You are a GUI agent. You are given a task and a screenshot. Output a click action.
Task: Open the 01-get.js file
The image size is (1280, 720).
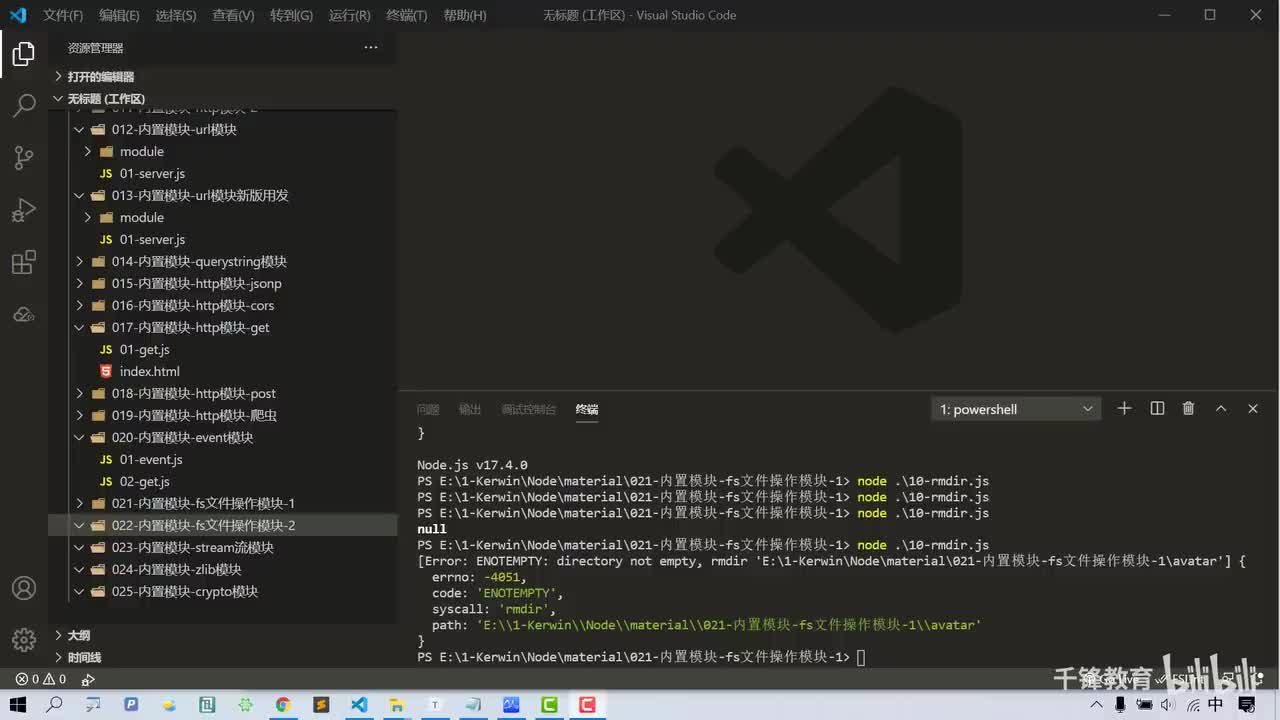[144, 349]
